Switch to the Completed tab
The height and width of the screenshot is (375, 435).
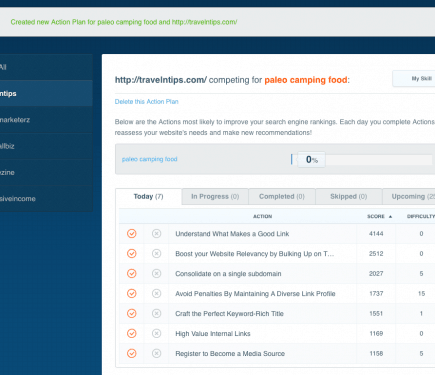282,197
